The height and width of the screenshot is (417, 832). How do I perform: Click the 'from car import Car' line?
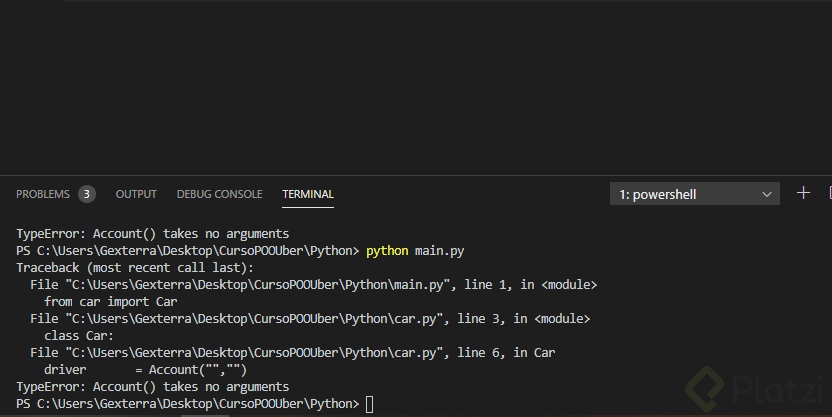point(110,302)
